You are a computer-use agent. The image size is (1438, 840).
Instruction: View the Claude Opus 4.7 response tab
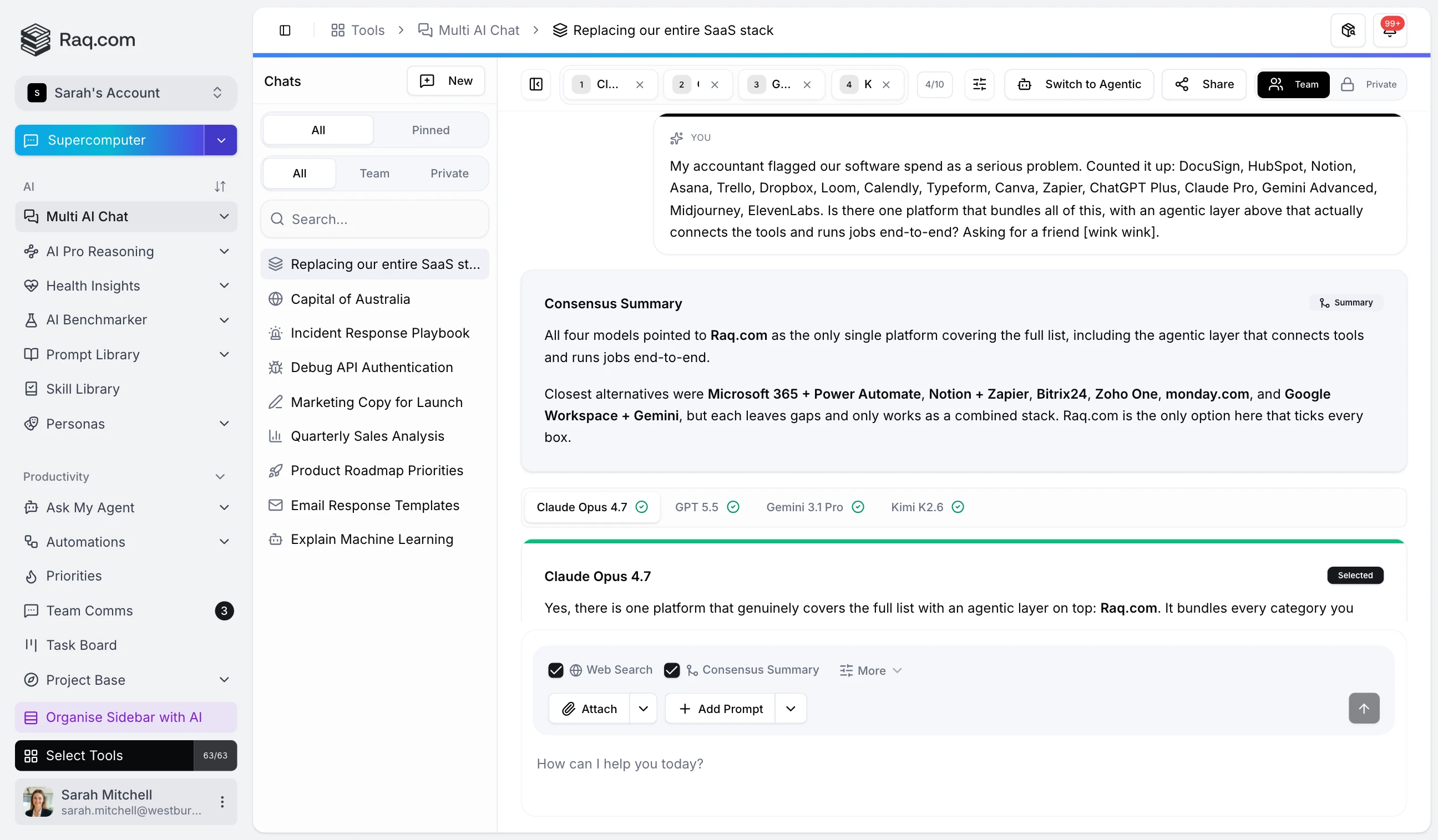click(x=592, y=507)
